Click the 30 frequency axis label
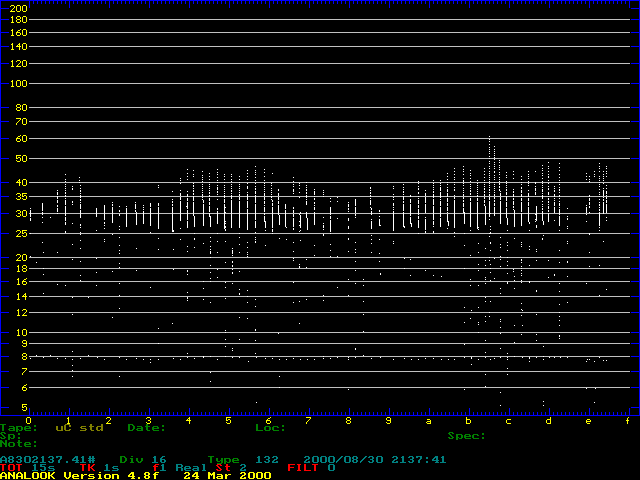Screen dimensions: 640x480 (21, 213)
